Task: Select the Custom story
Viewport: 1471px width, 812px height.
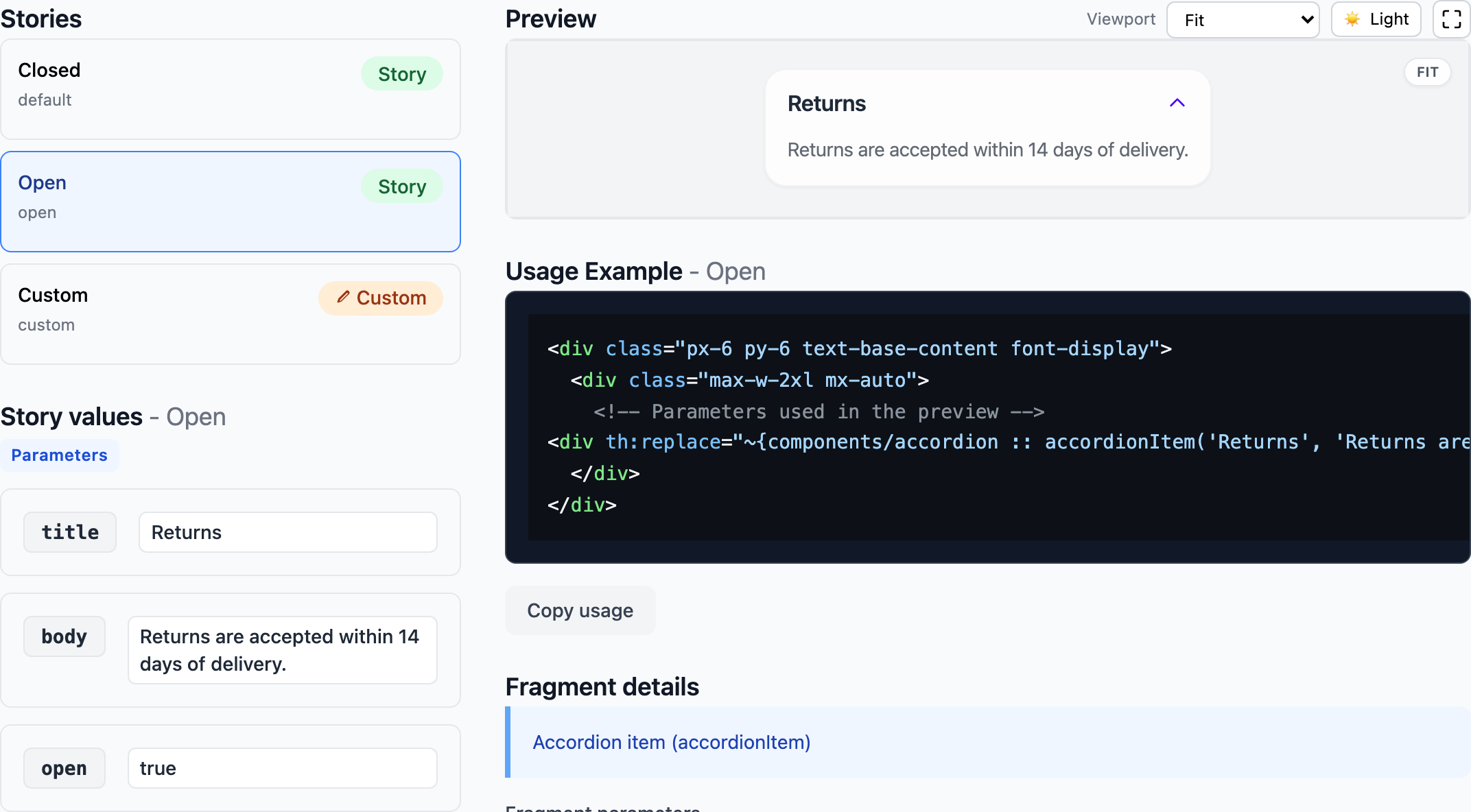Action: 231,314
